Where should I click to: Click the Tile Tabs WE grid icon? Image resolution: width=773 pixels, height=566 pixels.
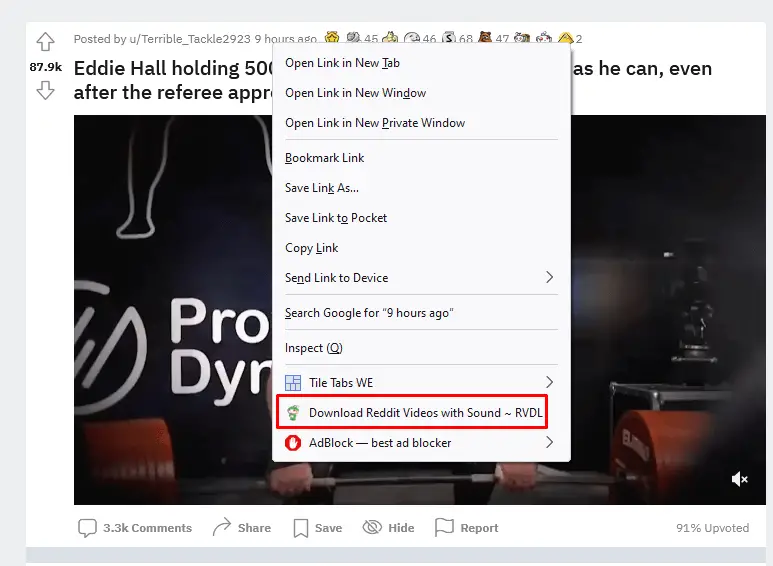click(x=293, y=383)
